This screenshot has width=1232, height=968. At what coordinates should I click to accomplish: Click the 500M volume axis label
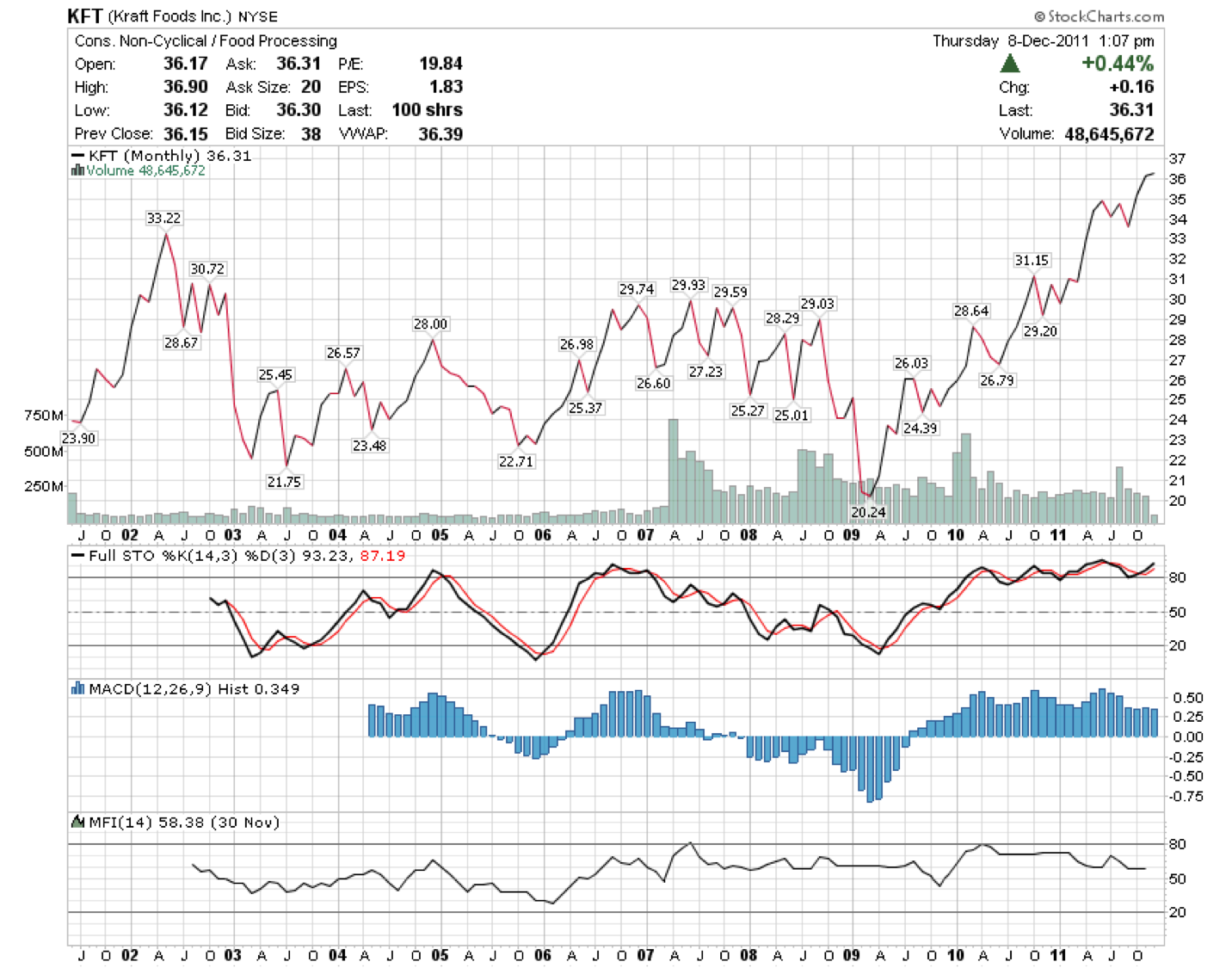[45, 451]
